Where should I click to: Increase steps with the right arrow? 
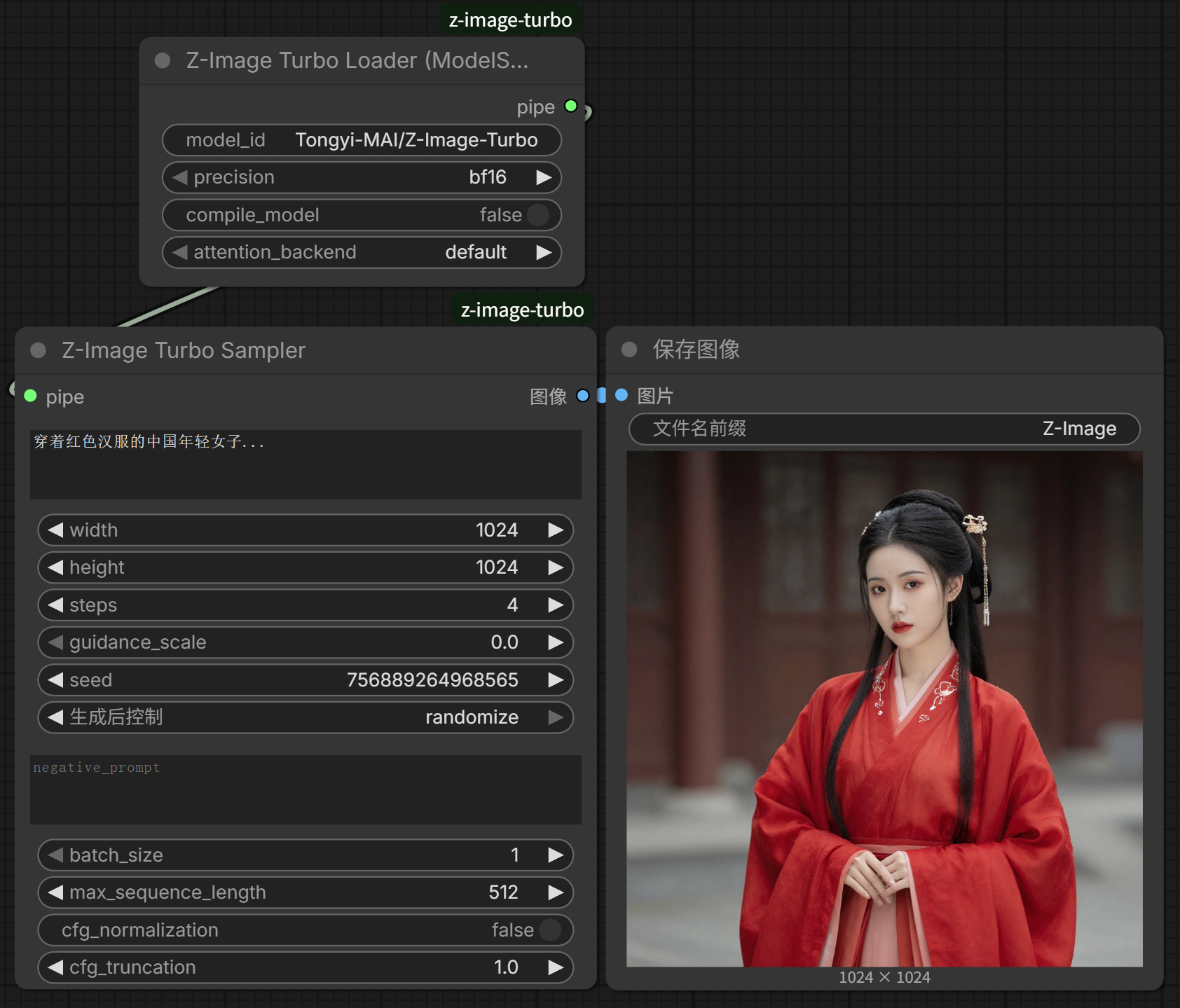point(555,605)
